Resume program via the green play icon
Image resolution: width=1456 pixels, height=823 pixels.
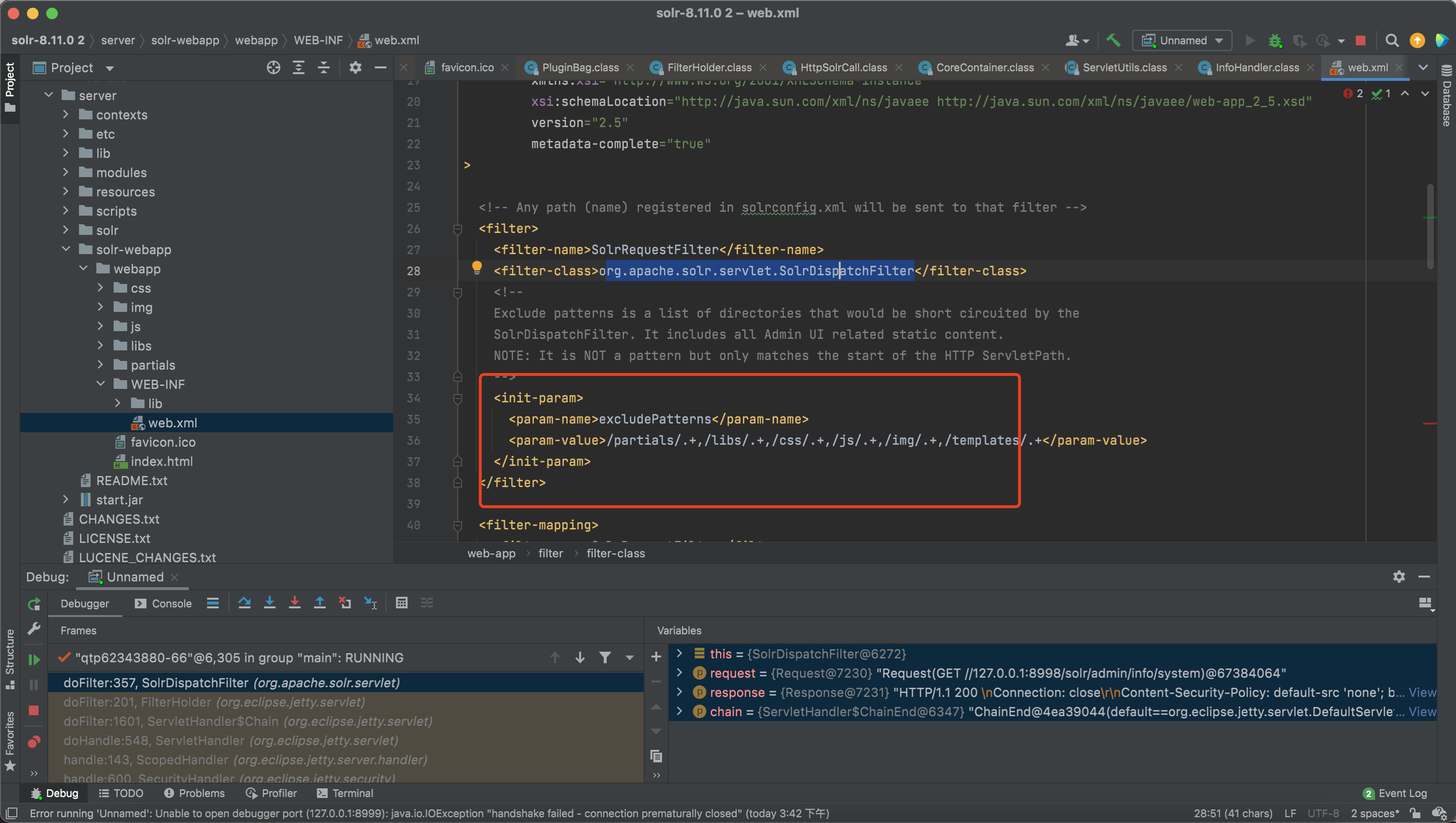34,659
